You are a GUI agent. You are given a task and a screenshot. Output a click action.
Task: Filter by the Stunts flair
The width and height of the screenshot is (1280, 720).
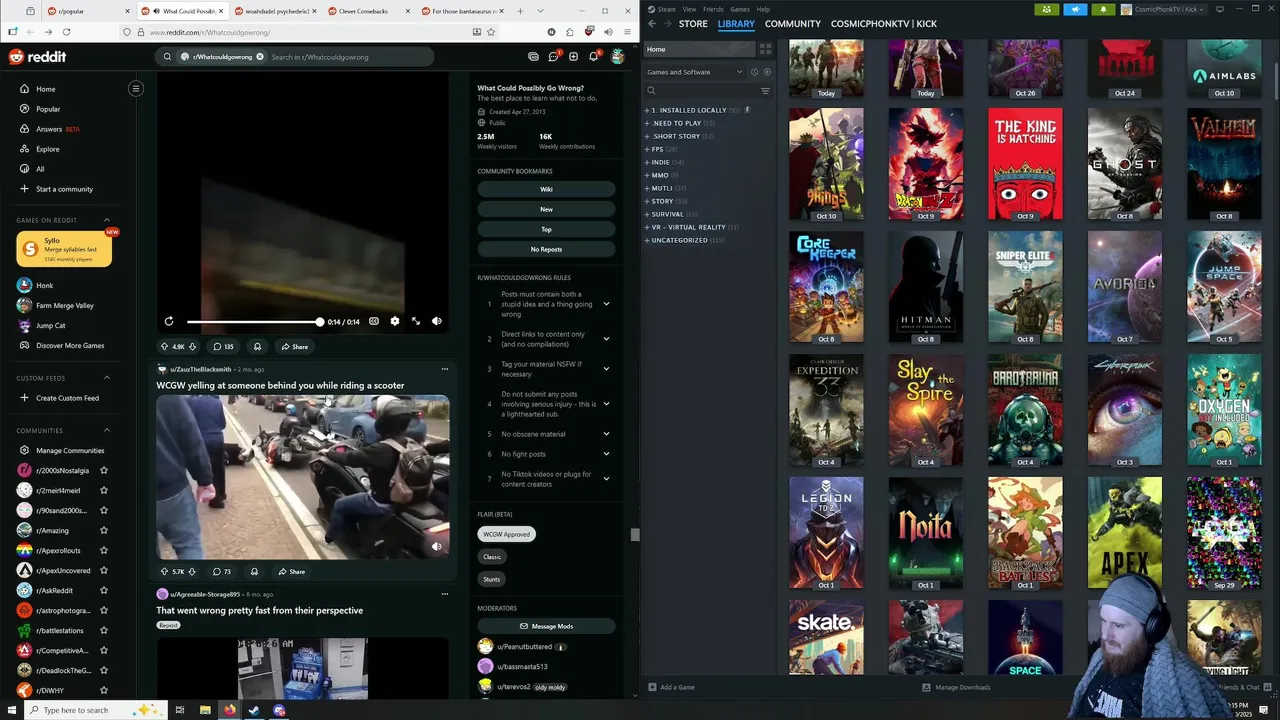click(x=492, y=579)
